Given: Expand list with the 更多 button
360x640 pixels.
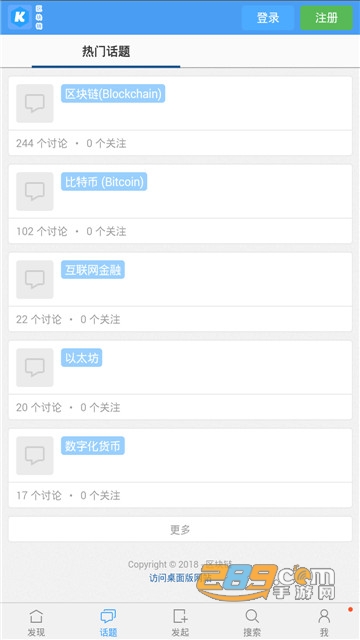Looking at the screenshot, I should 180,529.
